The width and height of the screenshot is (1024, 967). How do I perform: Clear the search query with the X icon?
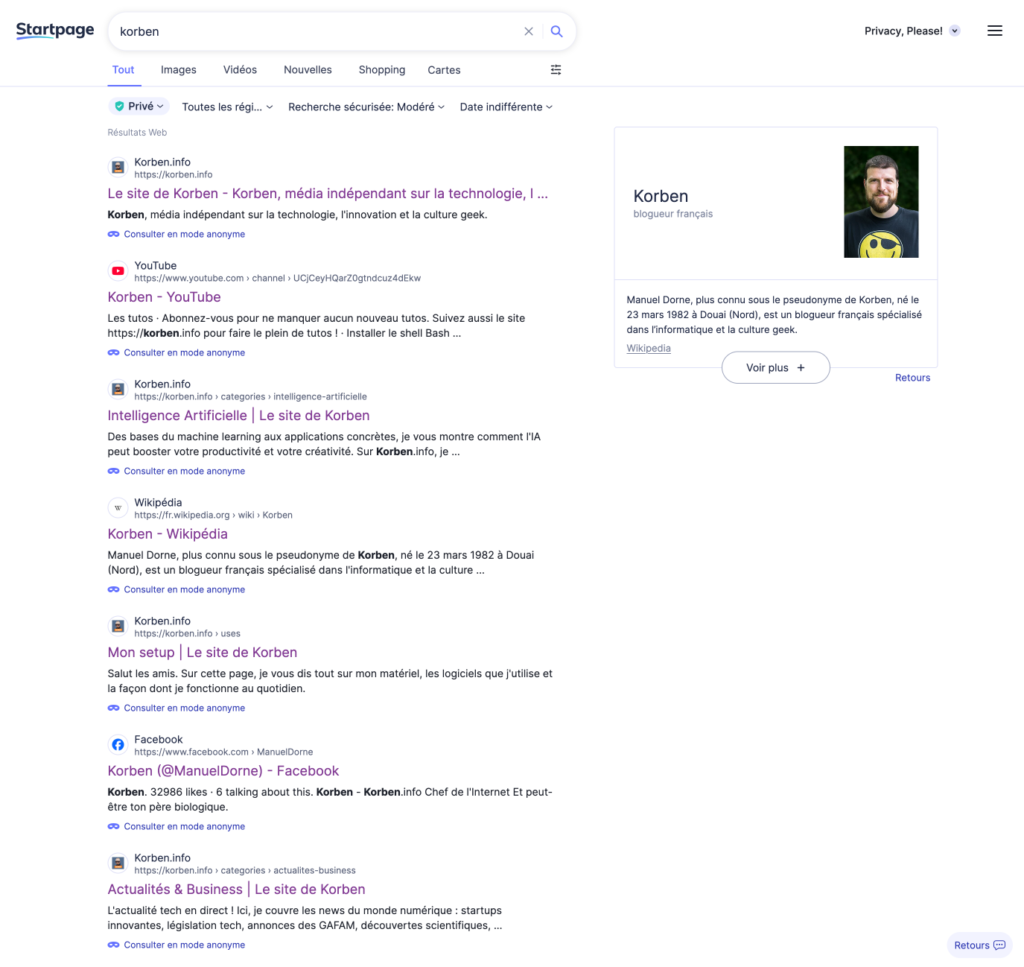[x=529, y=31]
